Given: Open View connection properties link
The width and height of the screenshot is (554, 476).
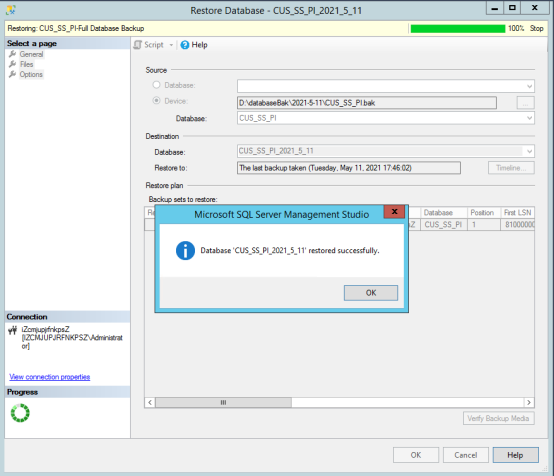Looking at the screenshot, I should point(49,377).
